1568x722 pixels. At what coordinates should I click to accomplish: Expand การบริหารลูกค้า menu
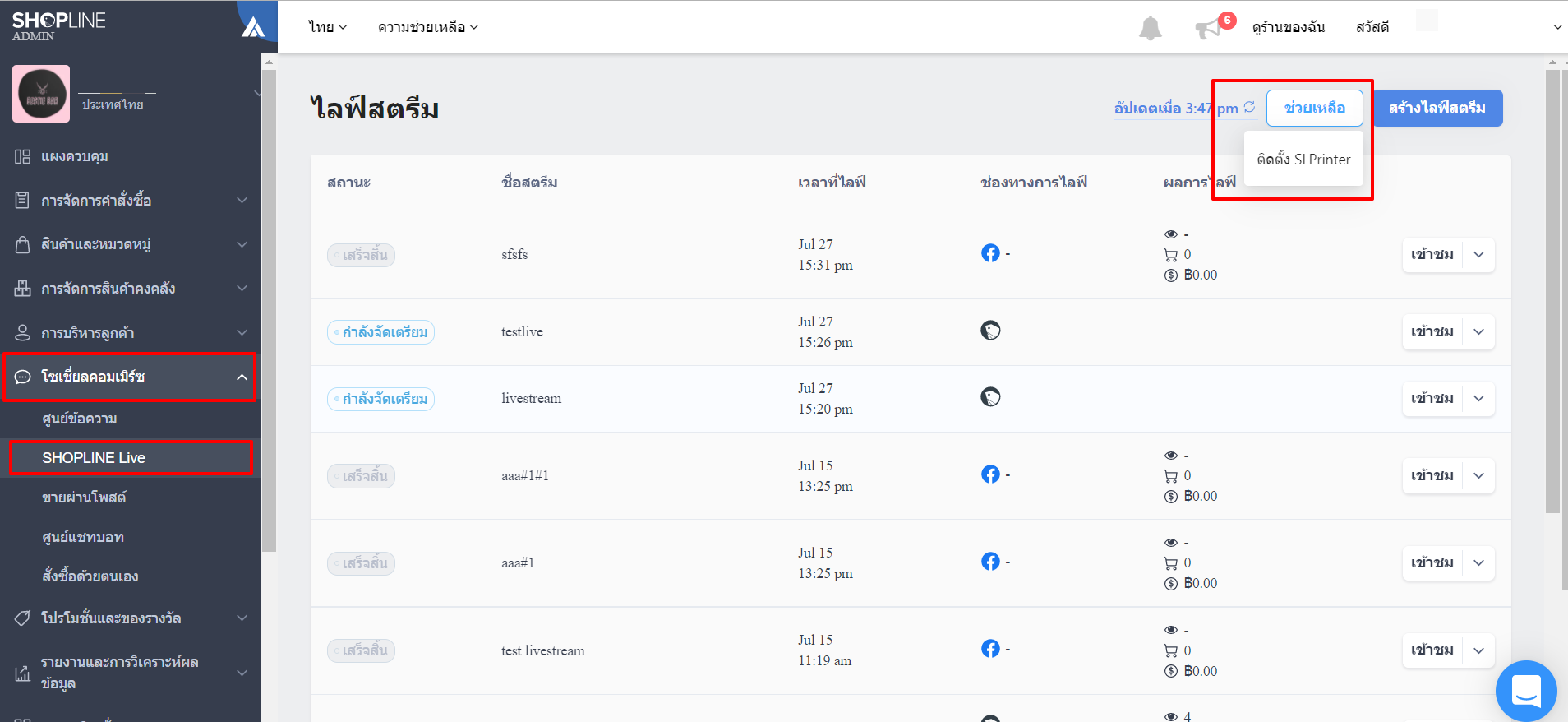242,332
